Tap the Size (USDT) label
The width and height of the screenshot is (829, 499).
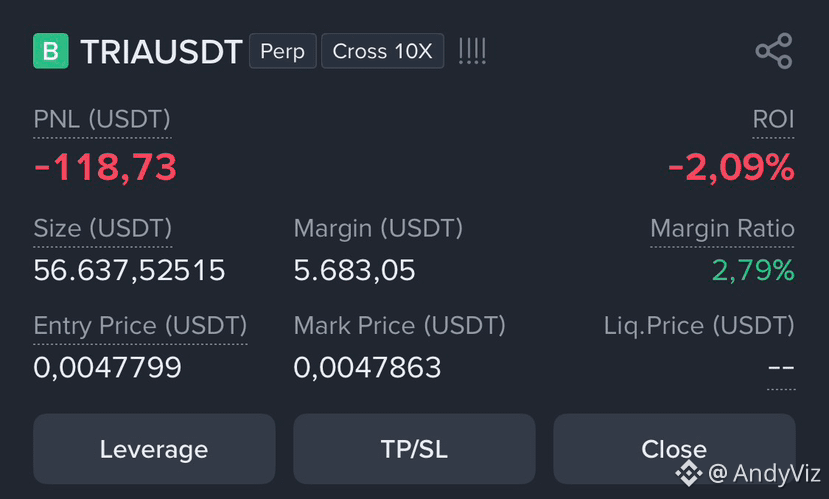(x=103, y=228)
